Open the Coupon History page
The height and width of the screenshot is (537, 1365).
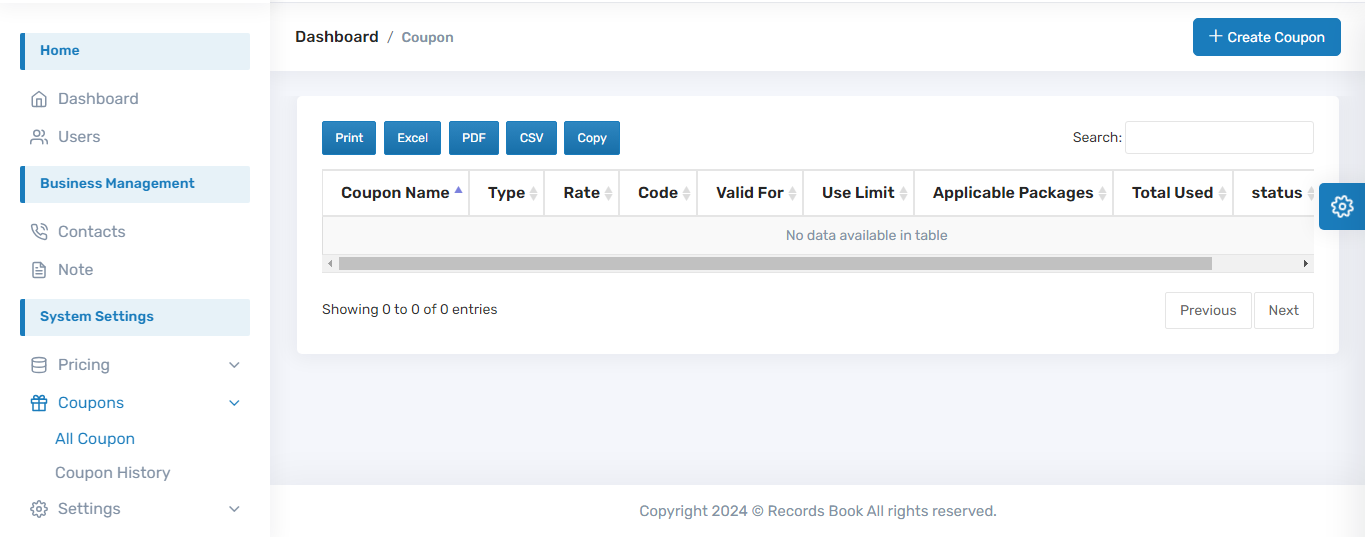click(112, 473)
